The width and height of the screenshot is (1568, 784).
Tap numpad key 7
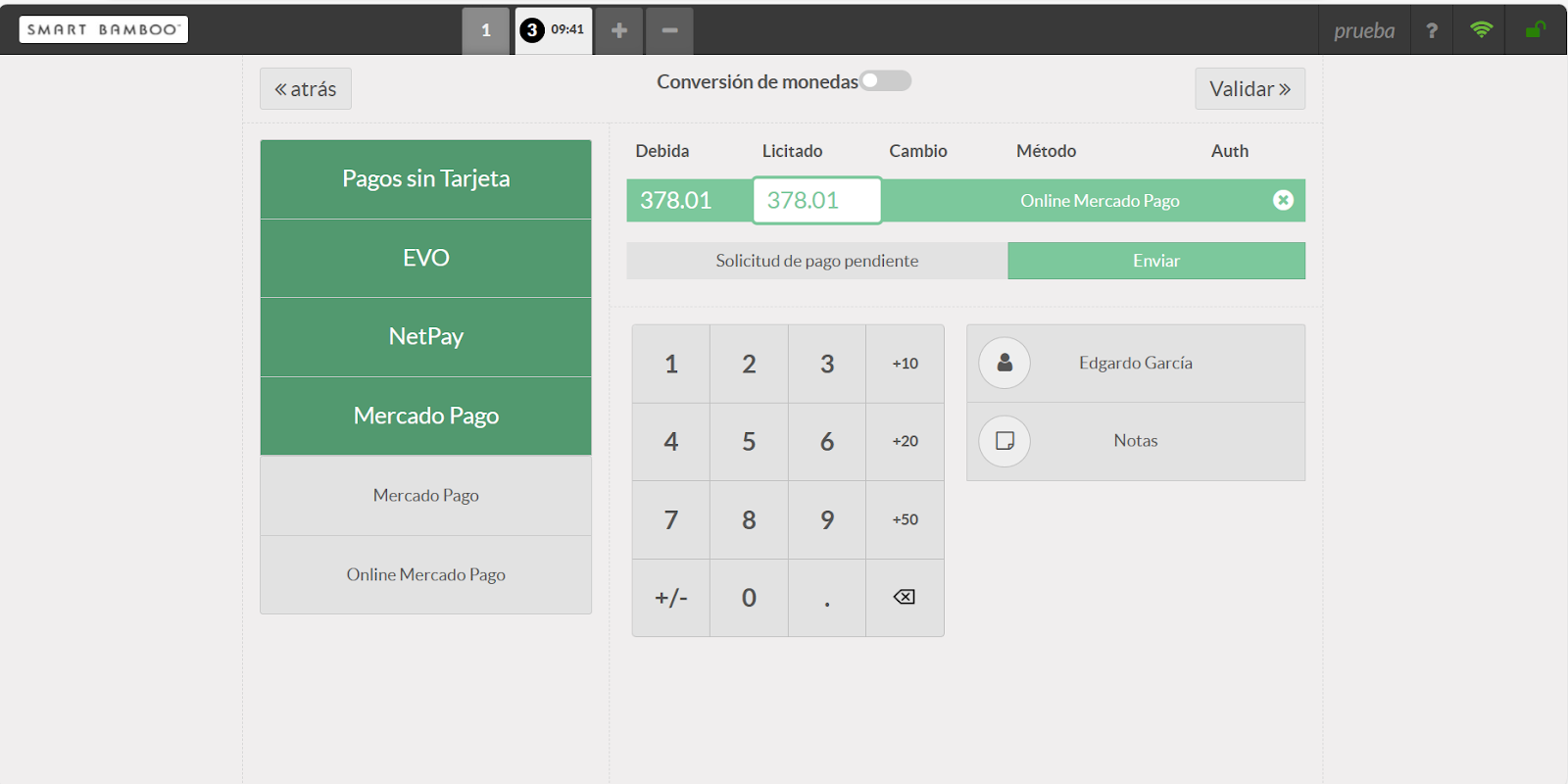coord(671,519)
